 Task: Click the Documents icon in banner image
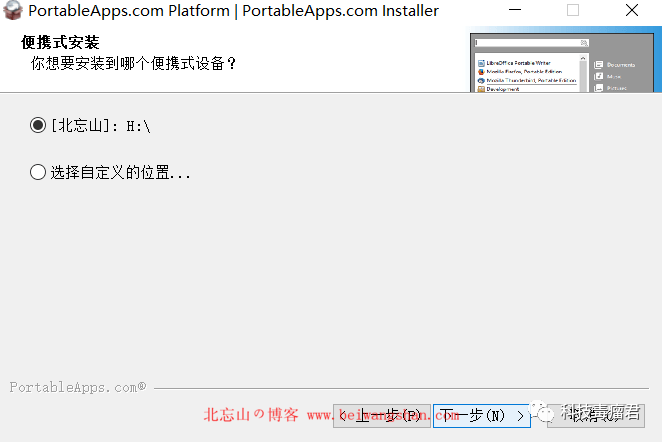[598, 66]
